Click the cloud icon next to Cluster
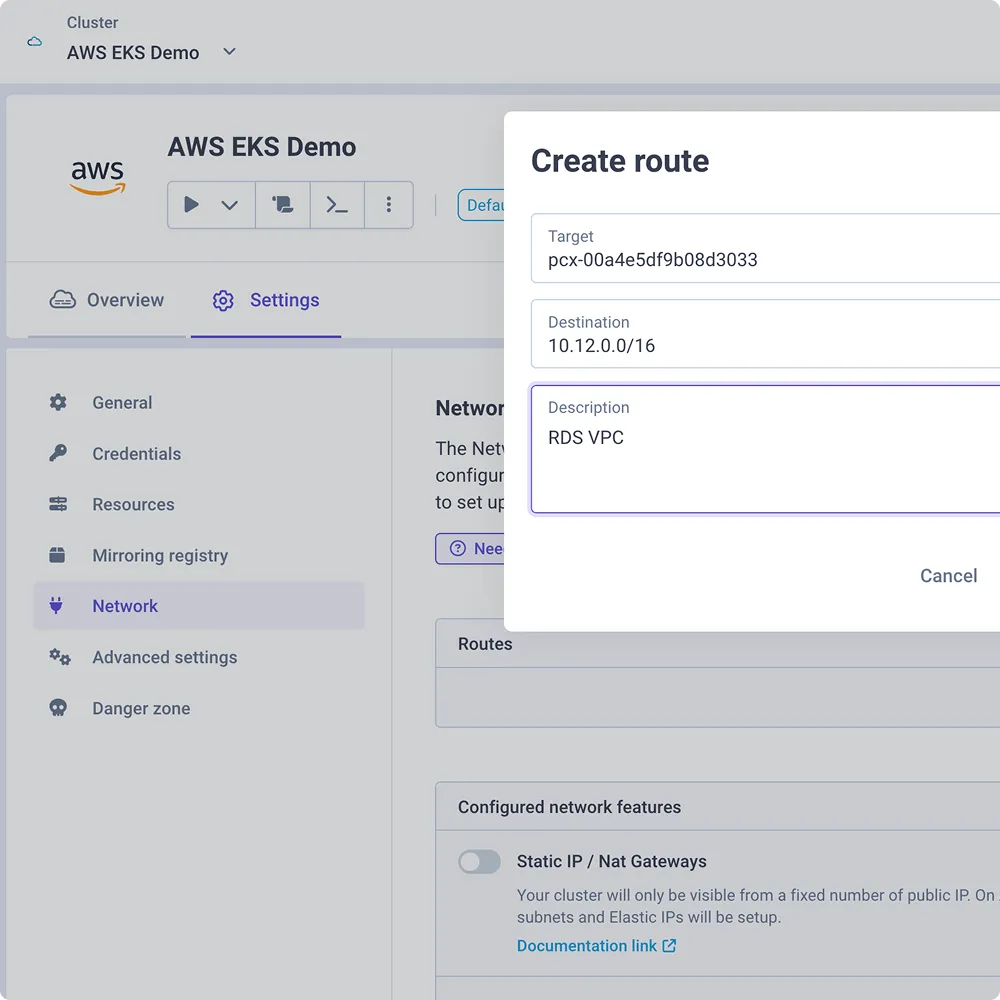The width and height of the screenshot is (1000, 1000). coord(34,41)
